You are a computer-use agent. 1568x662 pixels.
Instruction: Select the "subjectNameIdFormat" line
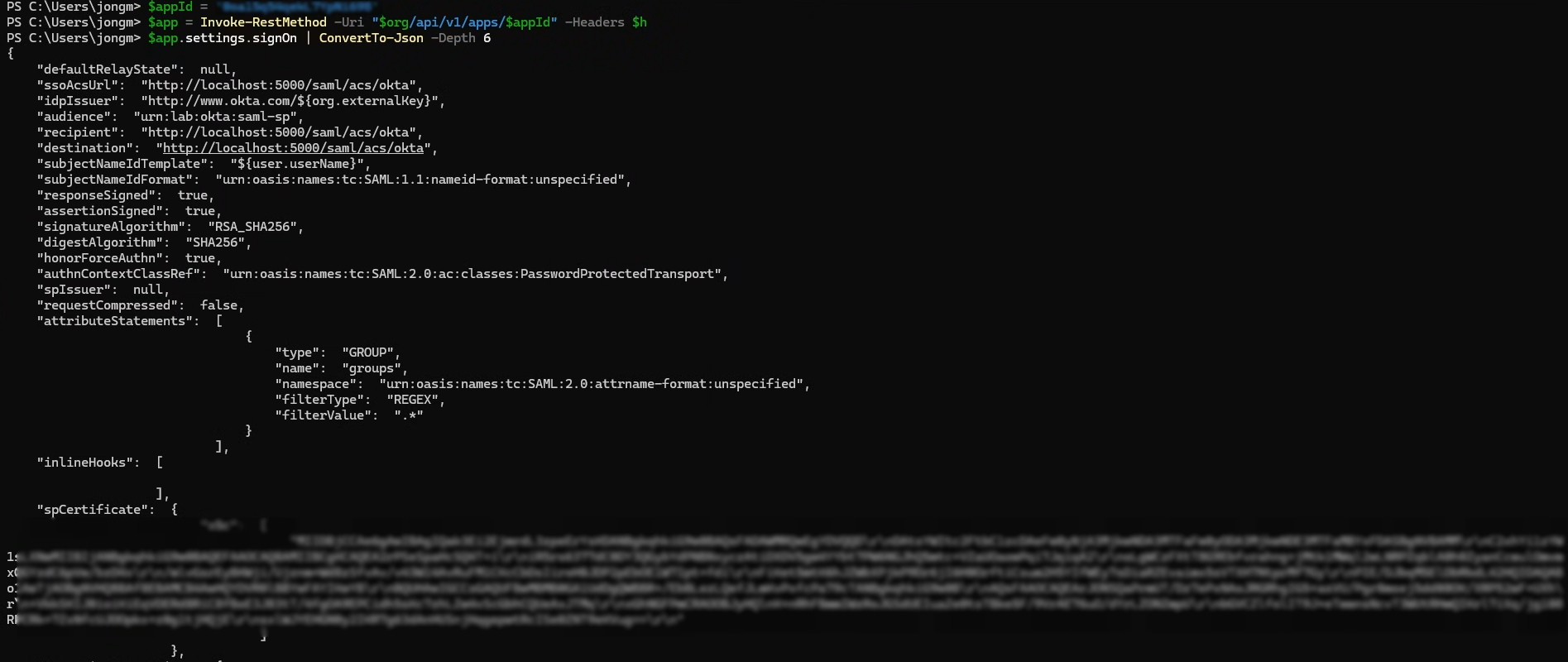(x=334, y=180)
